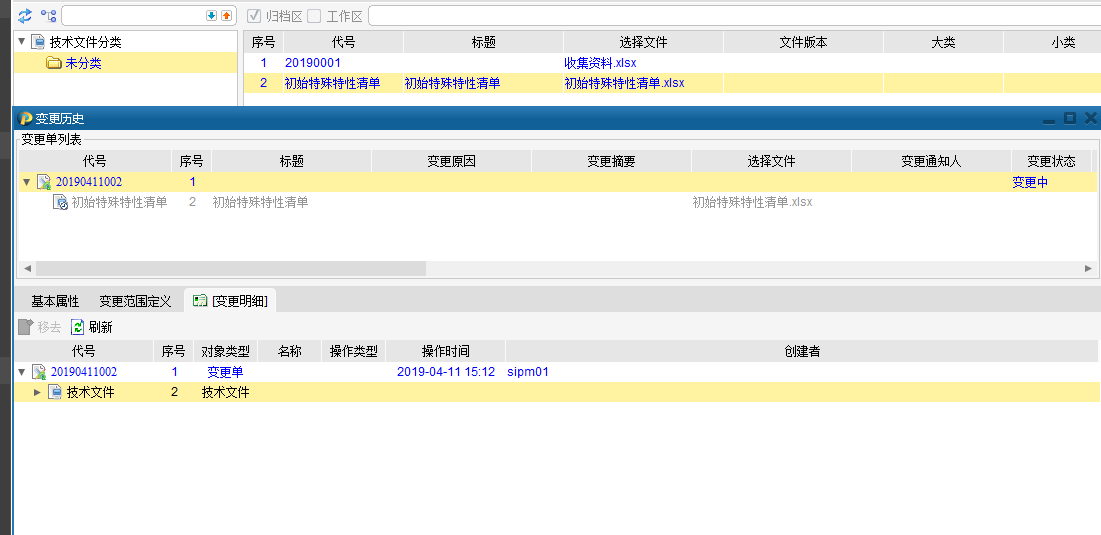This screenshot has width=1101, height=535.
Task: Click the grayed 初始特殊特性清单.xlsx in 变更单列表
Action: [752, 202]
